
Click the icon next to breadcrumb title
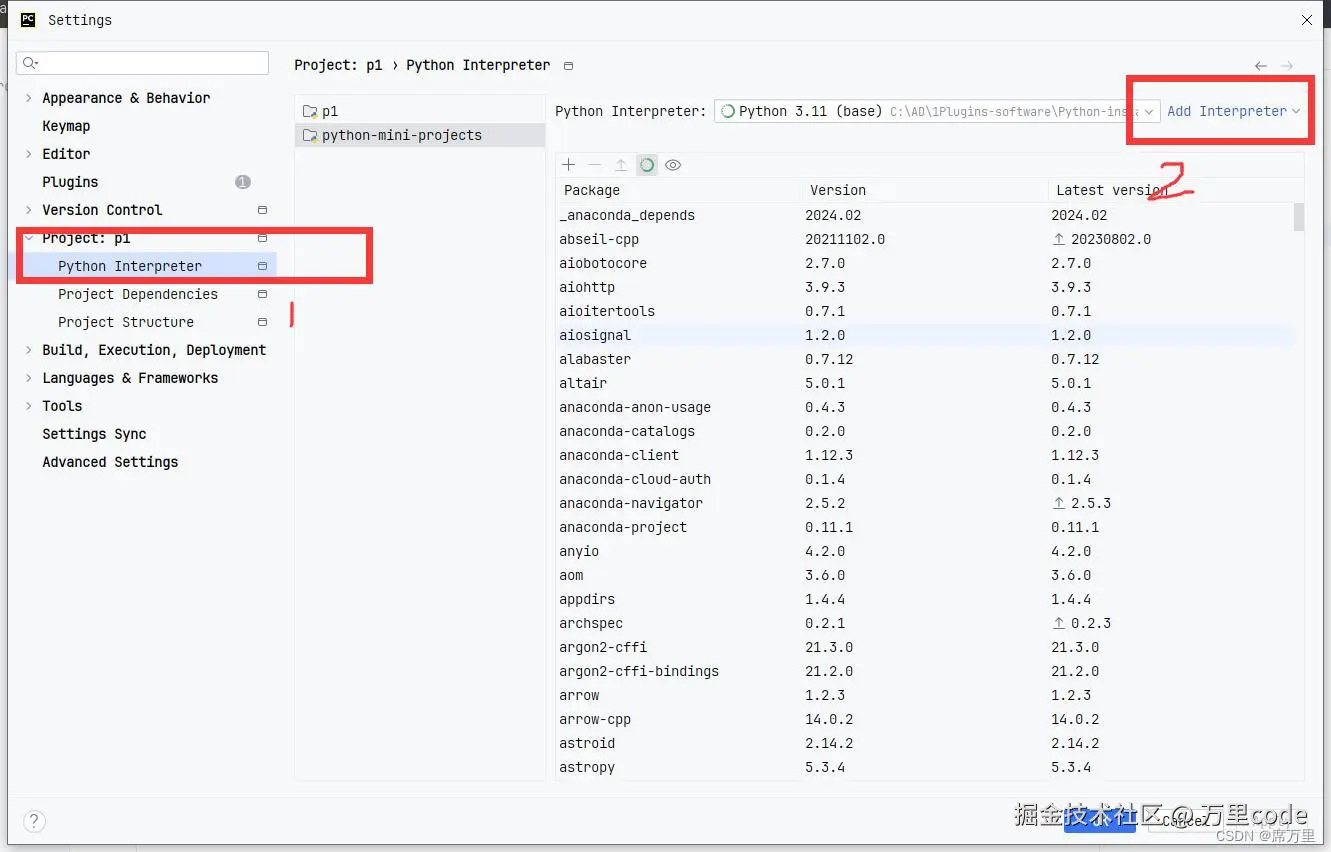[x=568, y=66]
